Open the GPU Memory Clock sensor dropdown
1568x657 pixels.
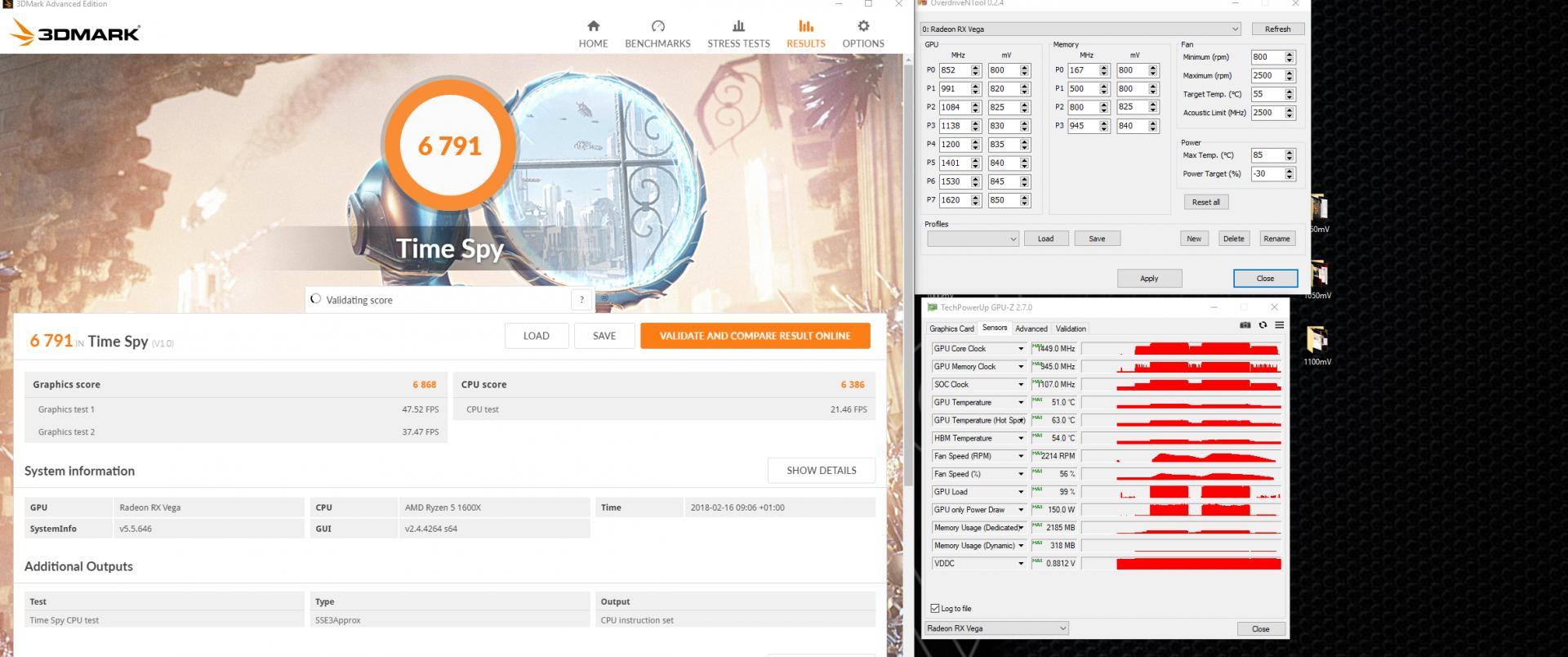coord(1020,367)
